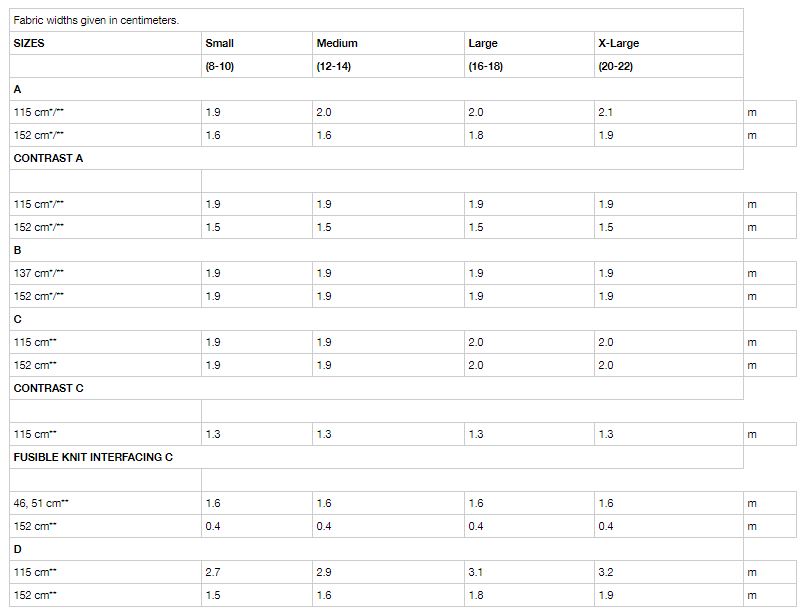Click the (20-22) size range cell
This screenshot has width=809, height=611.
click(x=616, y=67)
